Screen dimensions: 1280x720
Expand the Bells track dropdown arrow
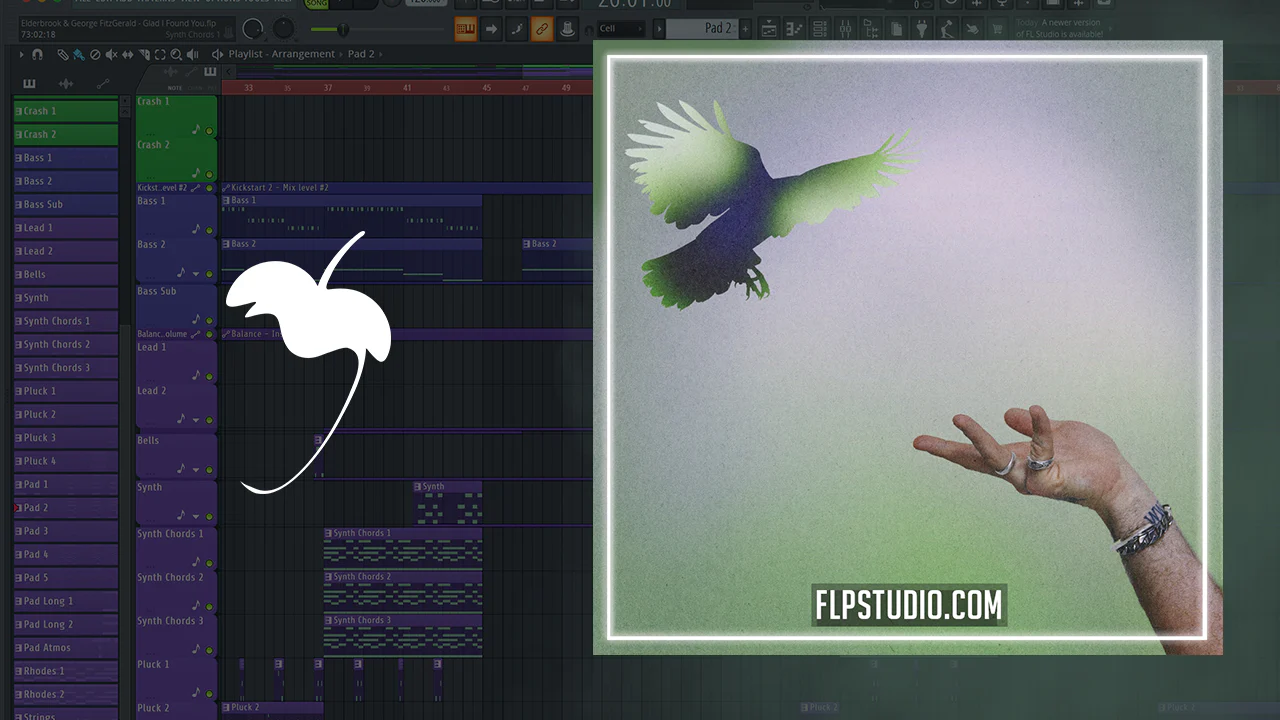[x=196, y=469]
